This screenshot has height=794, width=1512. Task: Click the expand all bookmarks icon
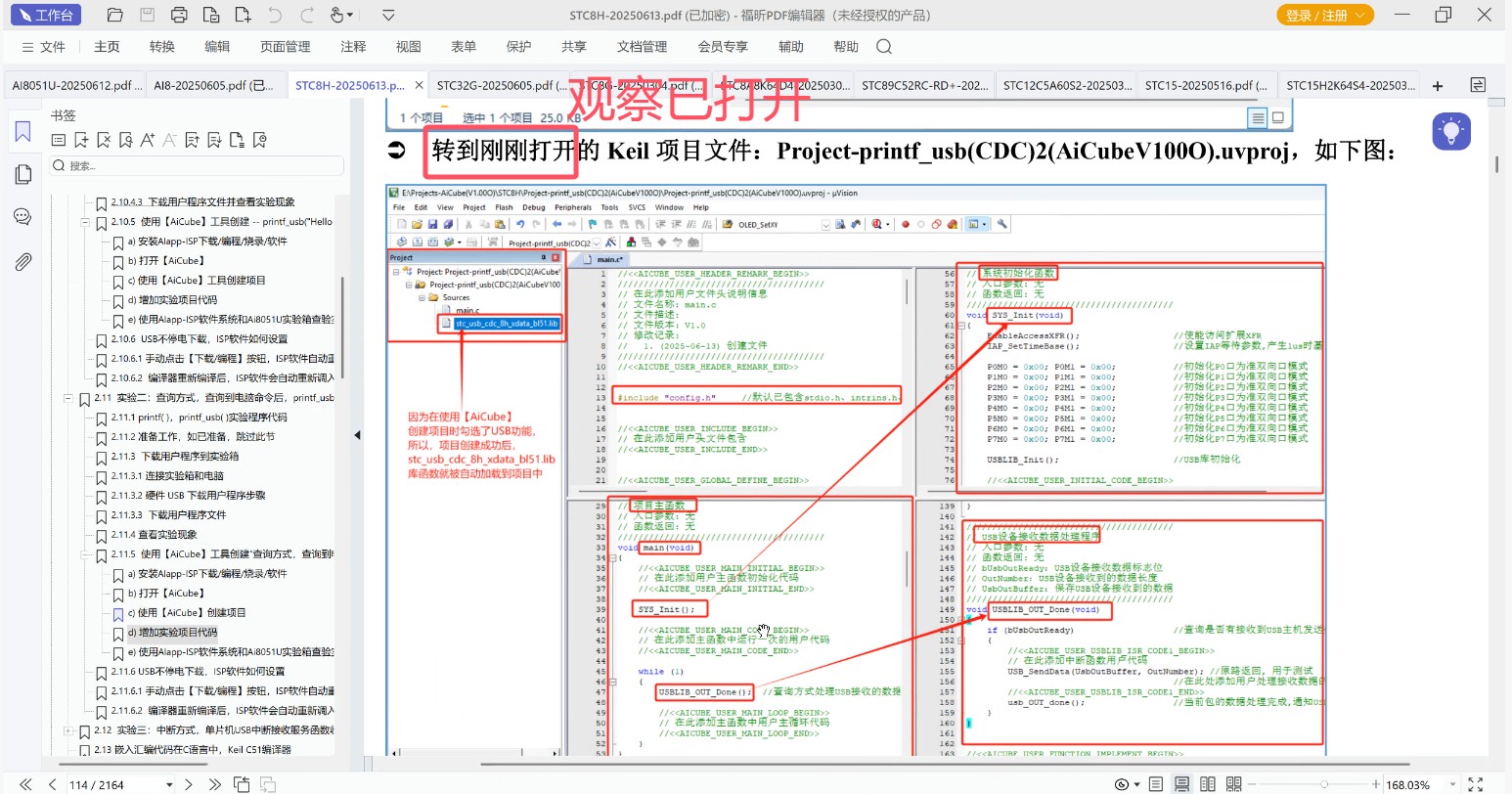pyautogui.click(x=193, y=141)
